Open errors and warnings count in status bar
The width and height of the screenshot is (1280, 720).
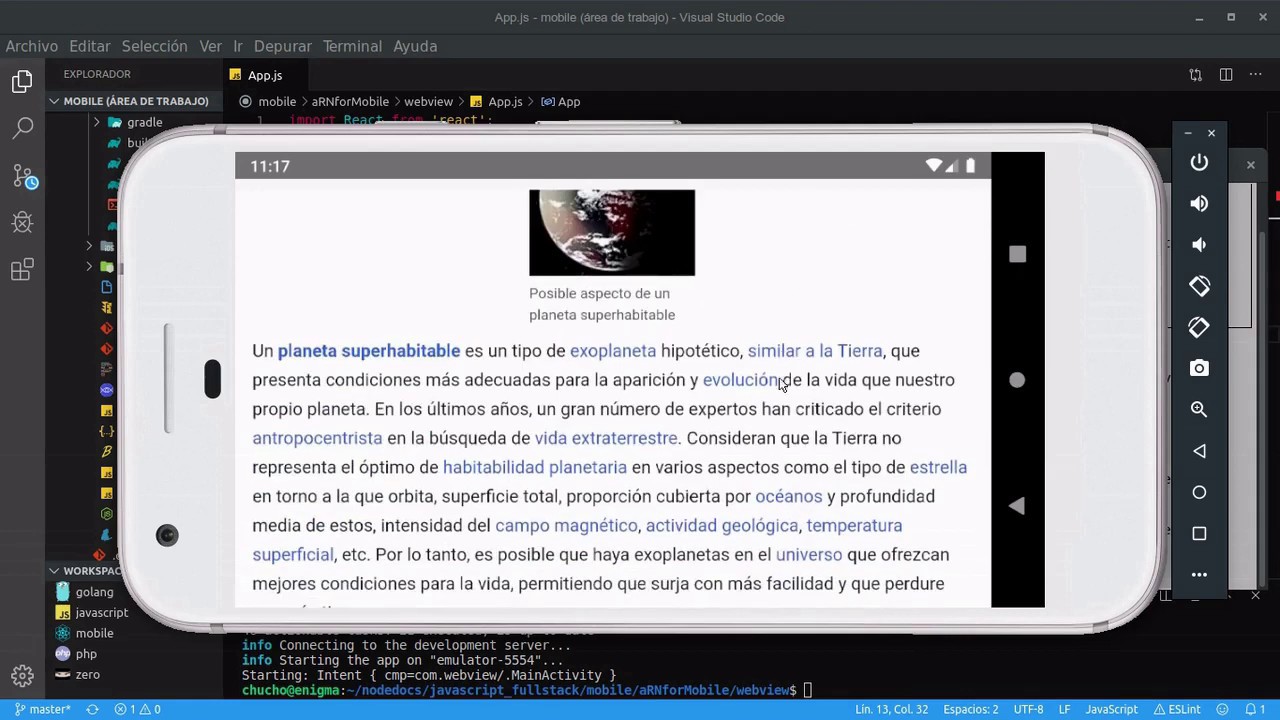pos(137,709)
